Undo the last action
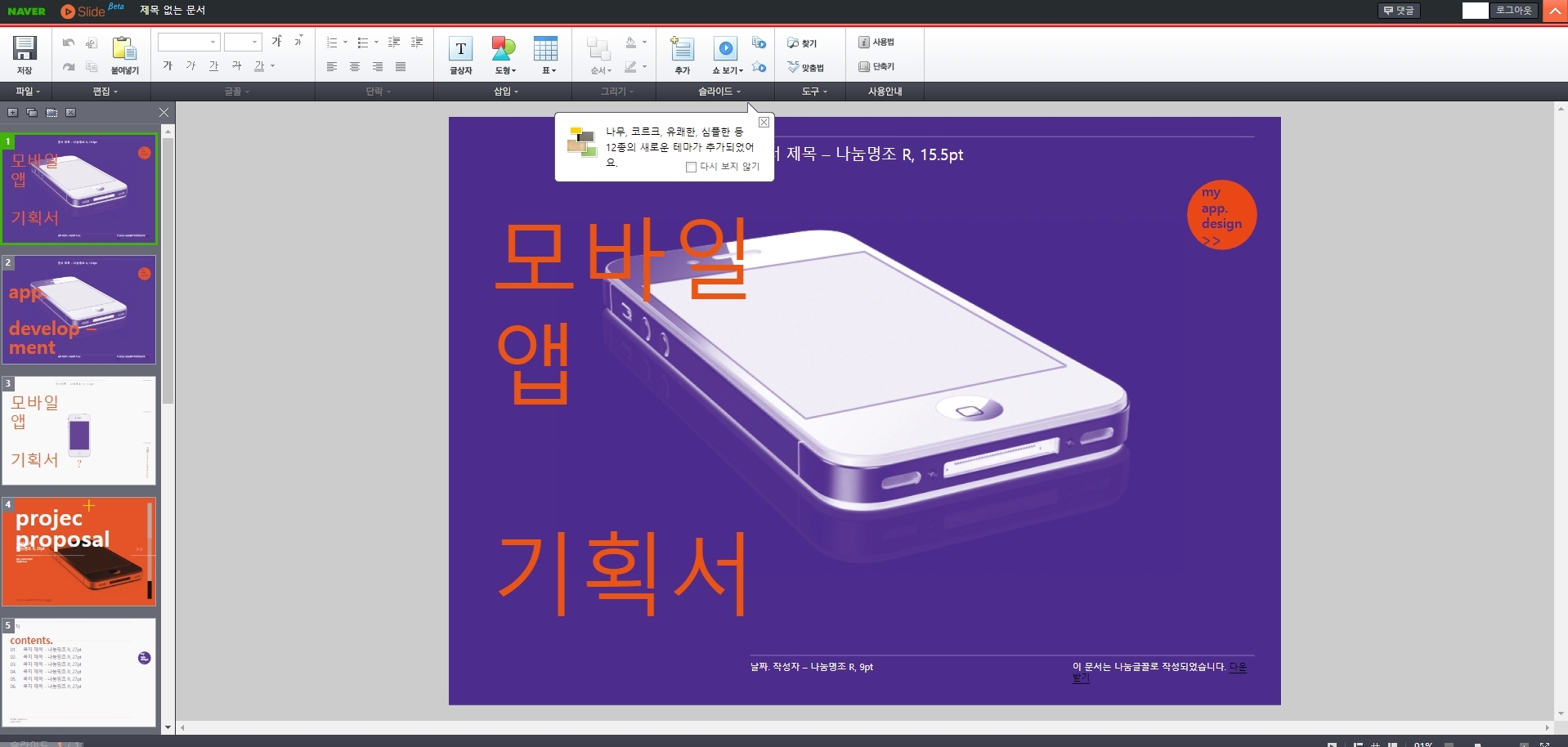 pyautogui.click(x=68, y=42)
